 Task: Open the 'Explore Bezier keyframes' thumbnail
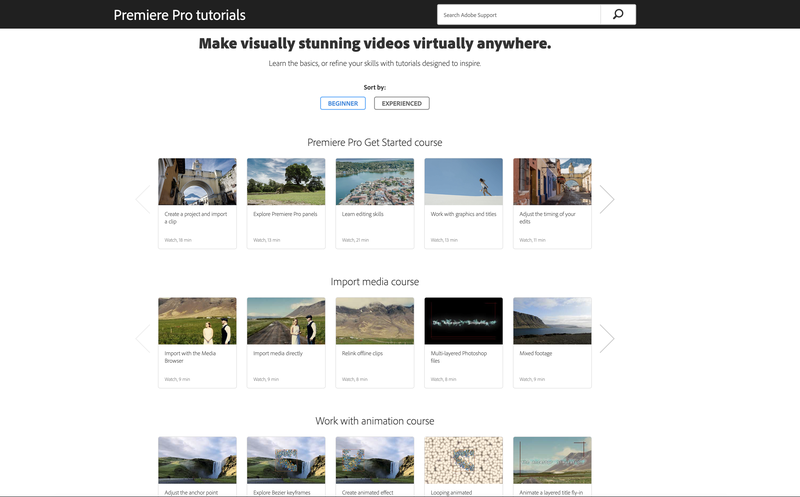(286, 460)
